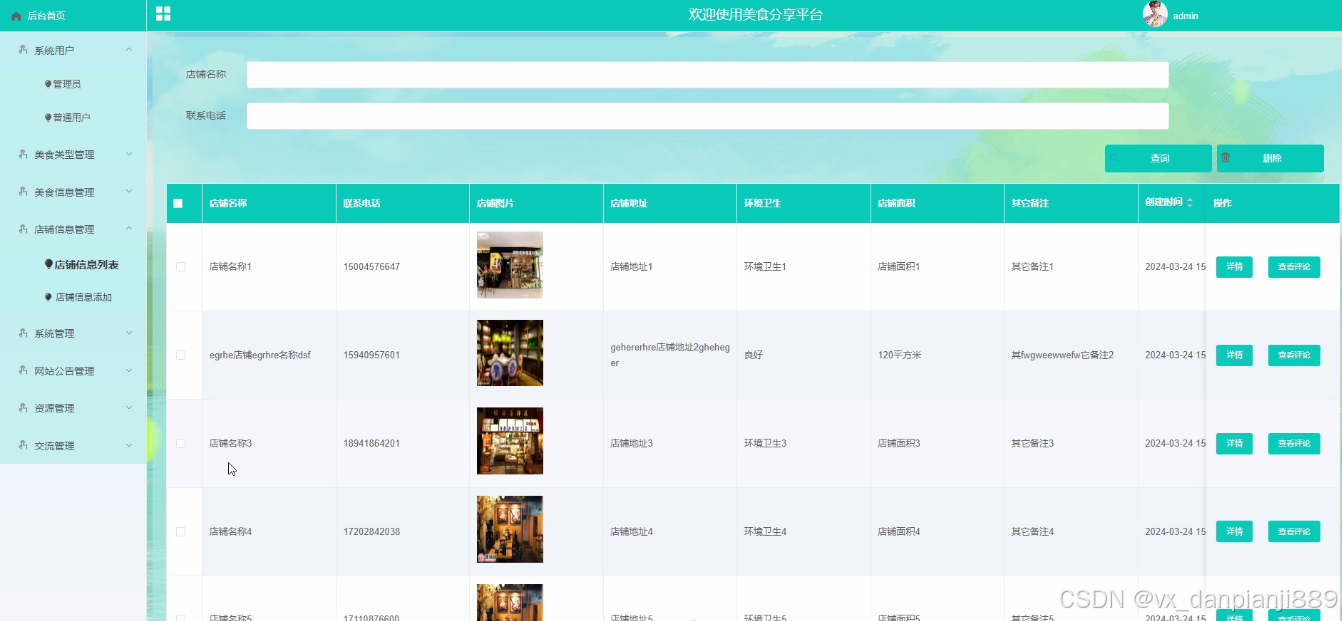Open the admin avatar picture

point(1155,14)
